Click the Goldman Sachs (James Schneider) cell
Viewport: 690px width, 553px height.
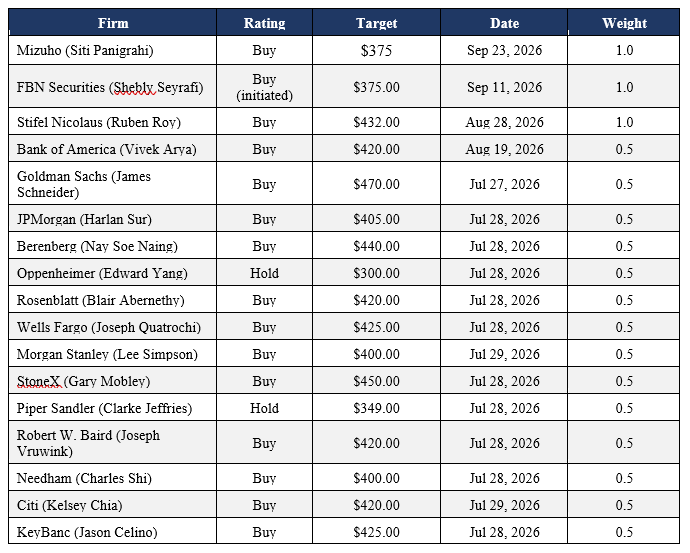click(113, 183)
